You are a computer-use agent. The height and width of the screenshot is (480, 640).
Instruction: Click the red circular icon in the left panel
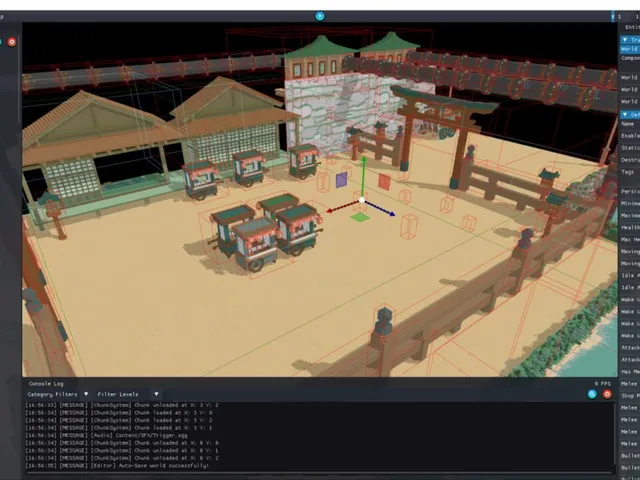tap(12, 42)
